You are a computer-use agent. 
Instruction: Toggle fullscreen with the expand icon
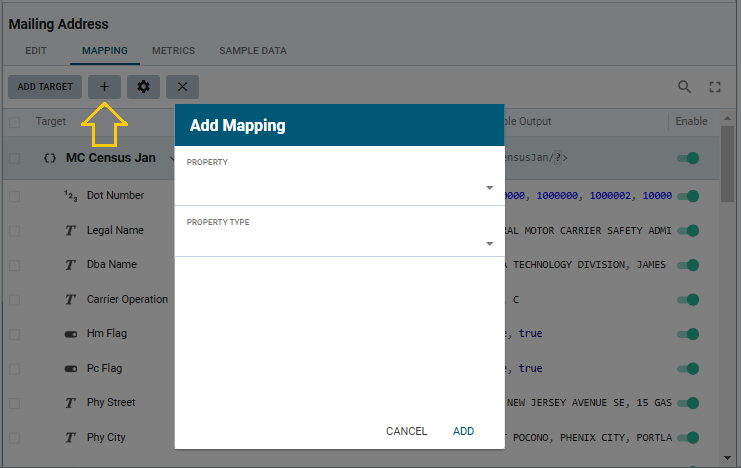click(x=715, y=87)
